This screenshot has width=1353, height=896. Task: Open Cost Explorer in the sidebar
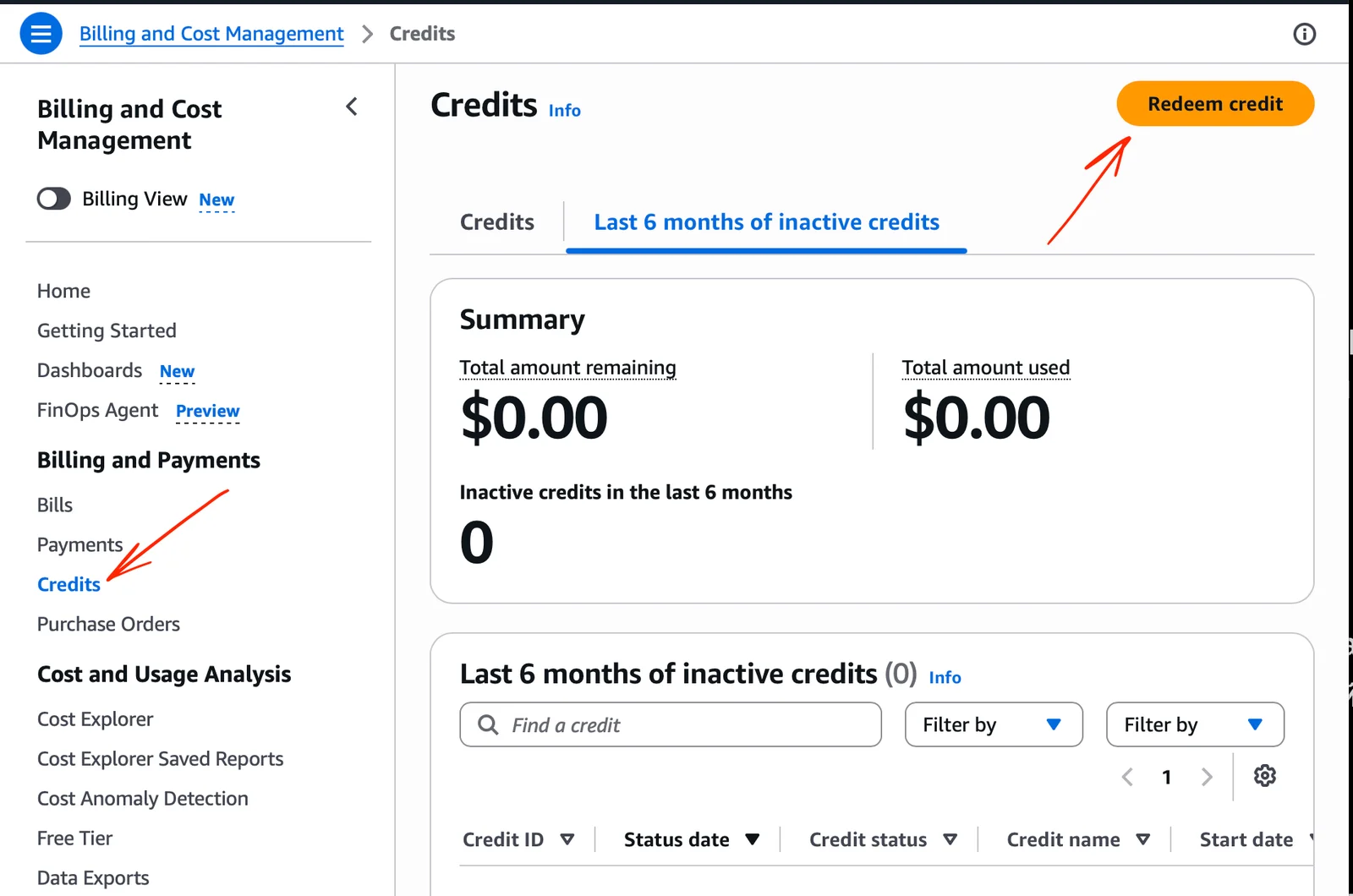(x=95, y=719)
